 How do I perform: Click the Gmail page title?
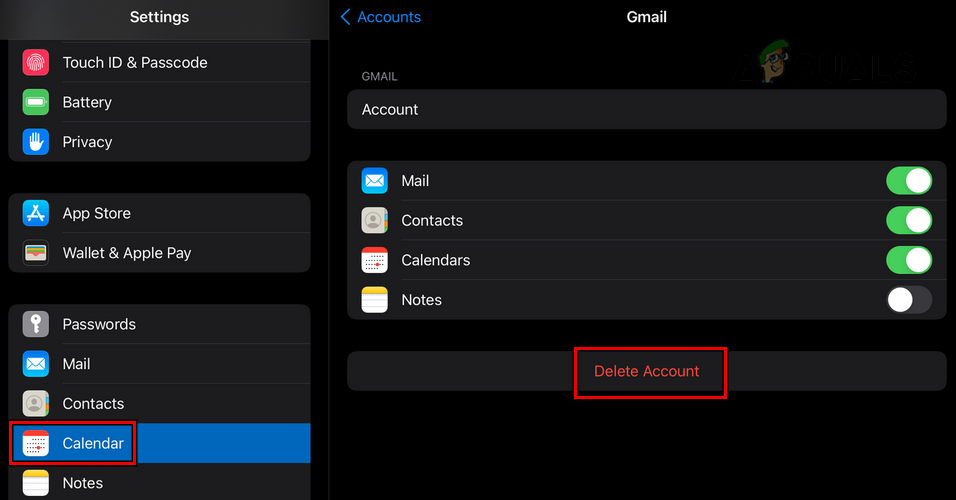click(x=646, y=17)
